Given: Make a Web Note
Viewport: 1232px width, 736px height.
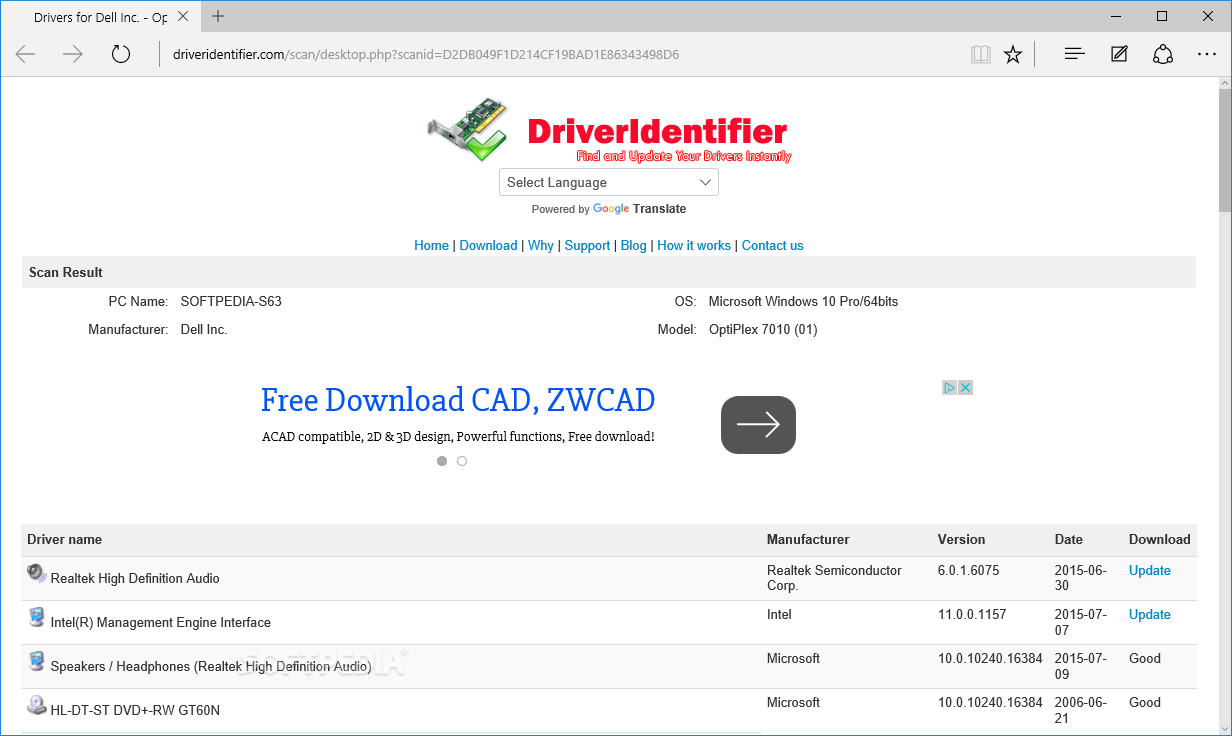Looking at the screenshot, I should click(x=1119, y=54).
